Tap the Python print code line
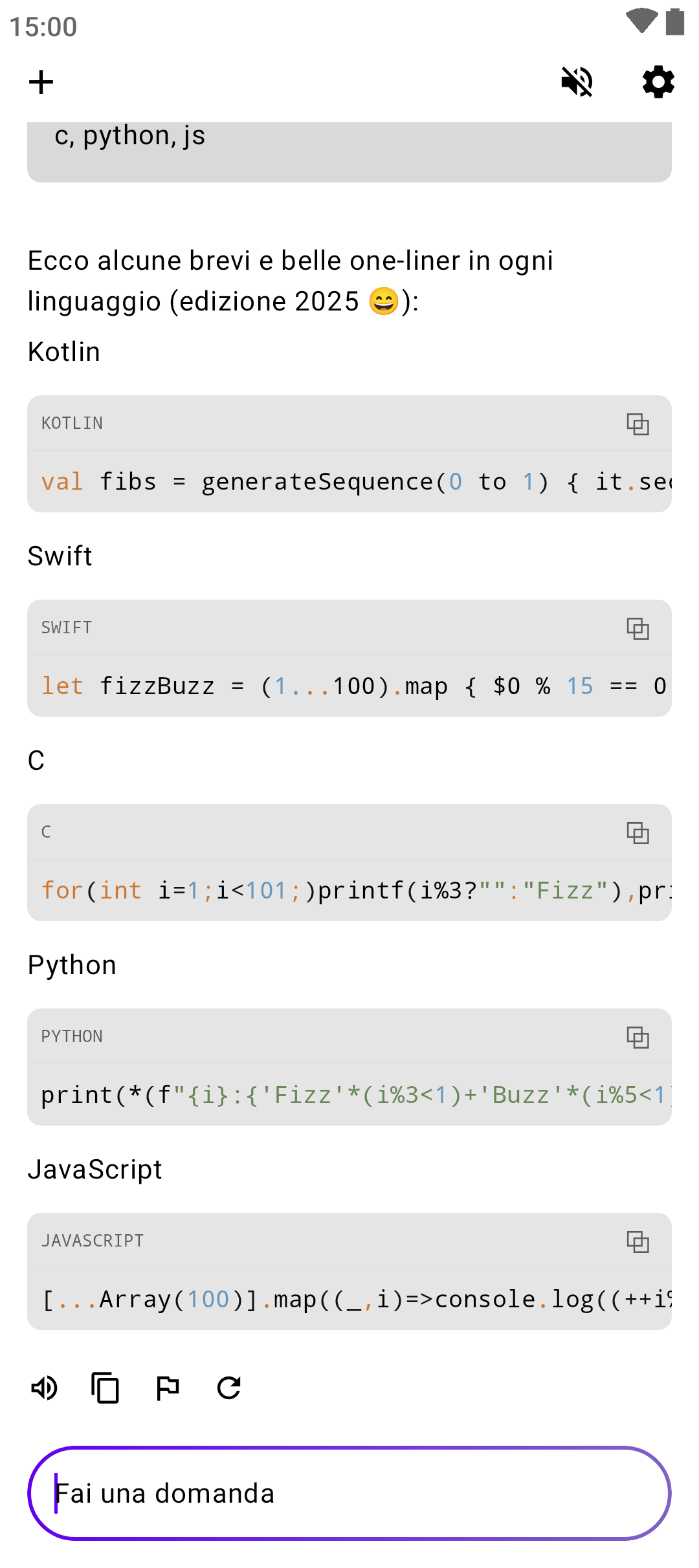 pos(349,1096)
